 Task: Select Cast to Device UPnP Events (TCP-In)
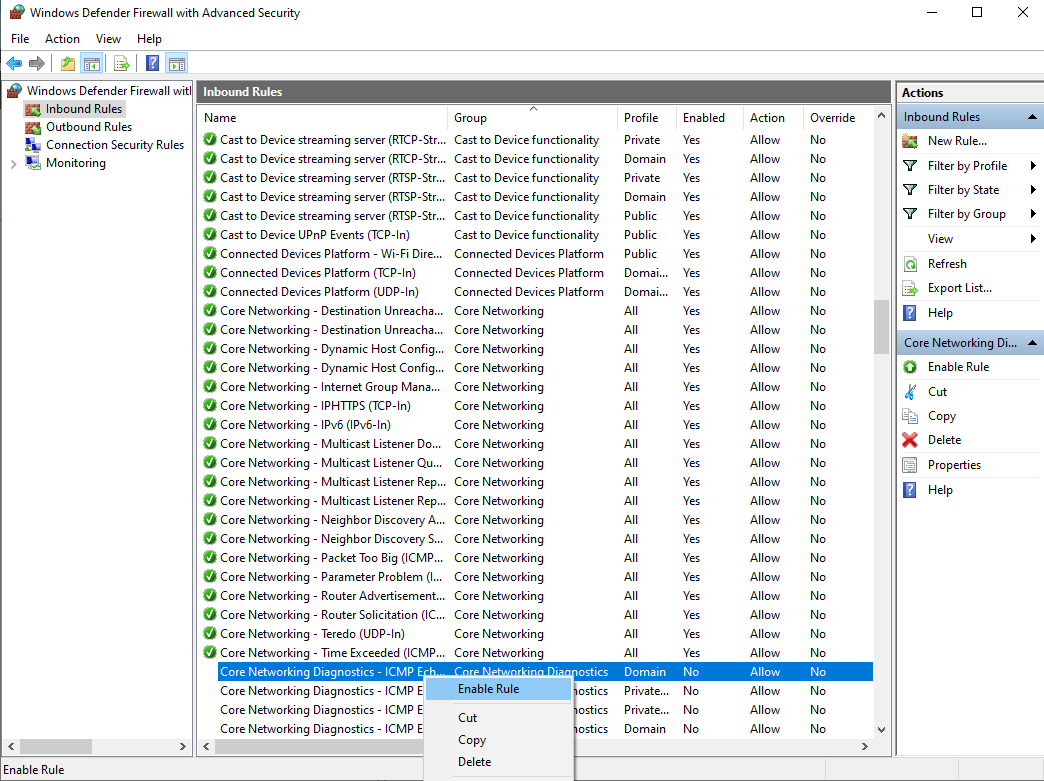pyautogui.click(x=537, y=235)
